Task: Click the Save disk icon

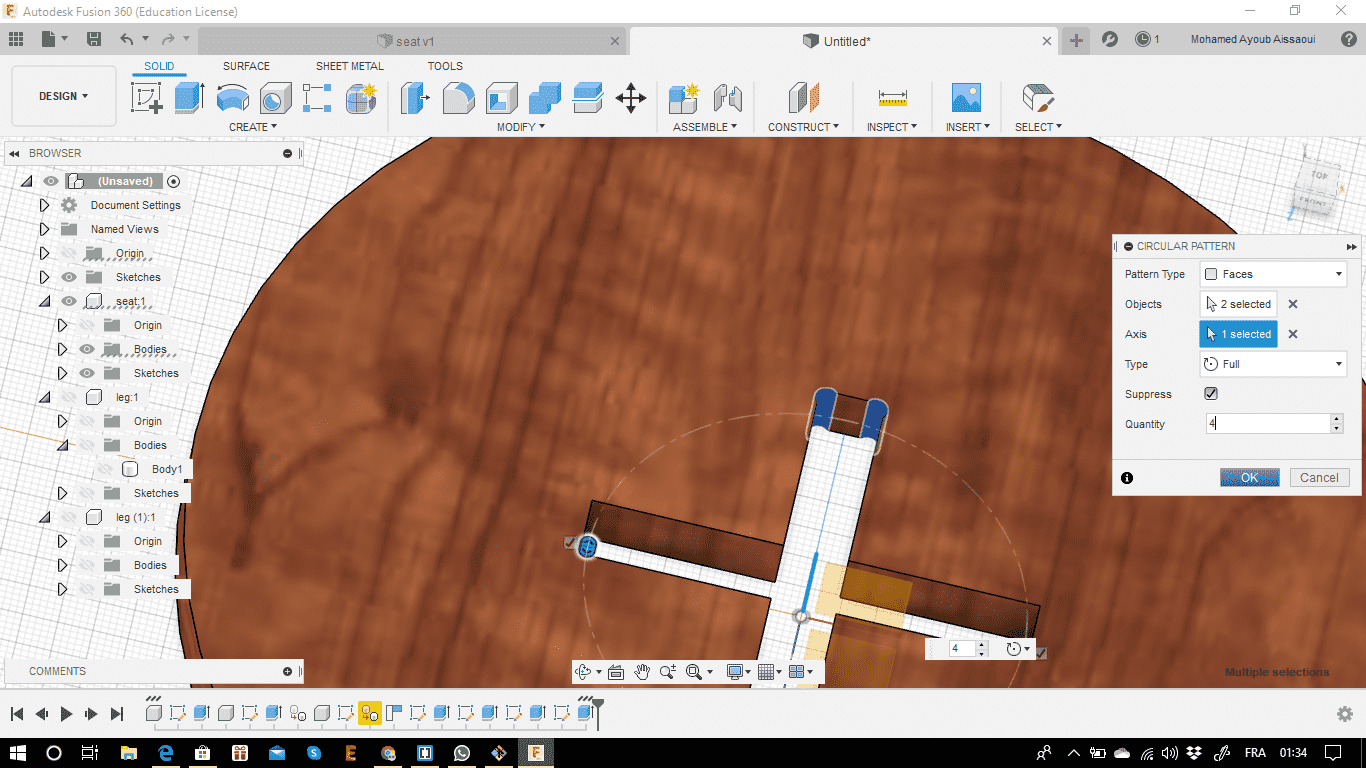Action: [94, 39]
